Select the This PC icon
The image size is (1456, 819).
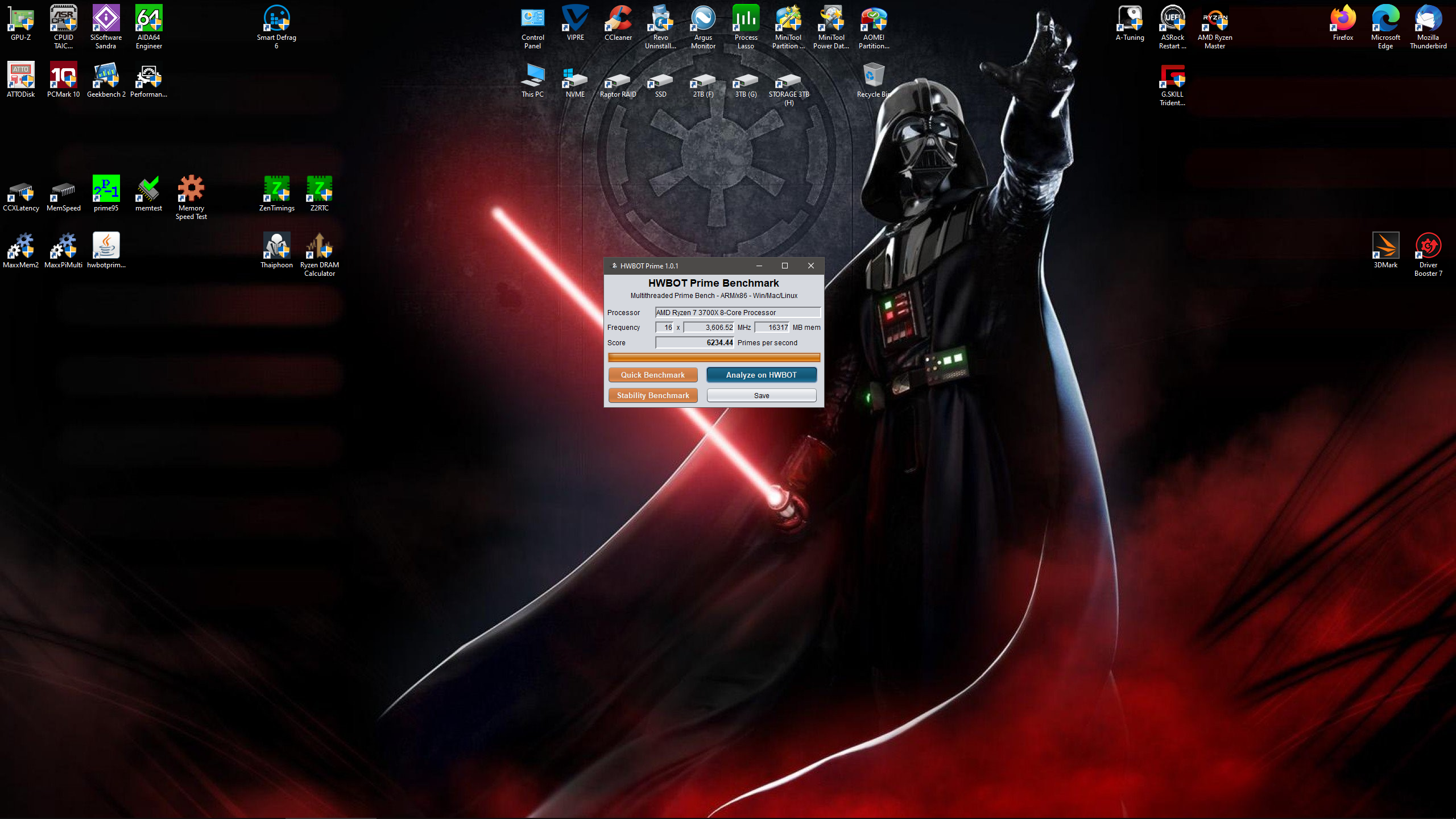click(533, 80)
